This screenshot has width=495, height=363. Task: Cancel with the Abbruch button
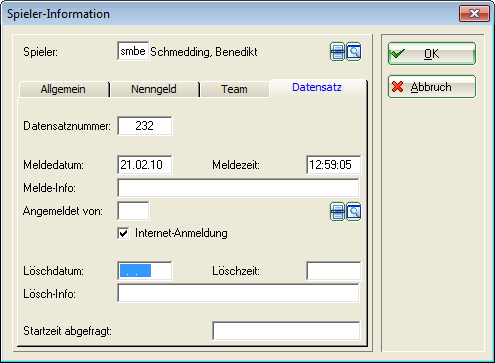(432, 87)
